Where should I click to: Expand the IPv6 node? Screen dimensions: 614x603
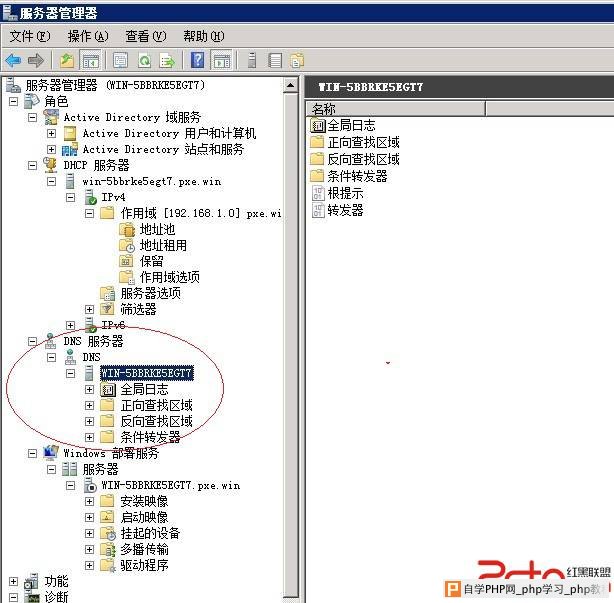(70, 325)
